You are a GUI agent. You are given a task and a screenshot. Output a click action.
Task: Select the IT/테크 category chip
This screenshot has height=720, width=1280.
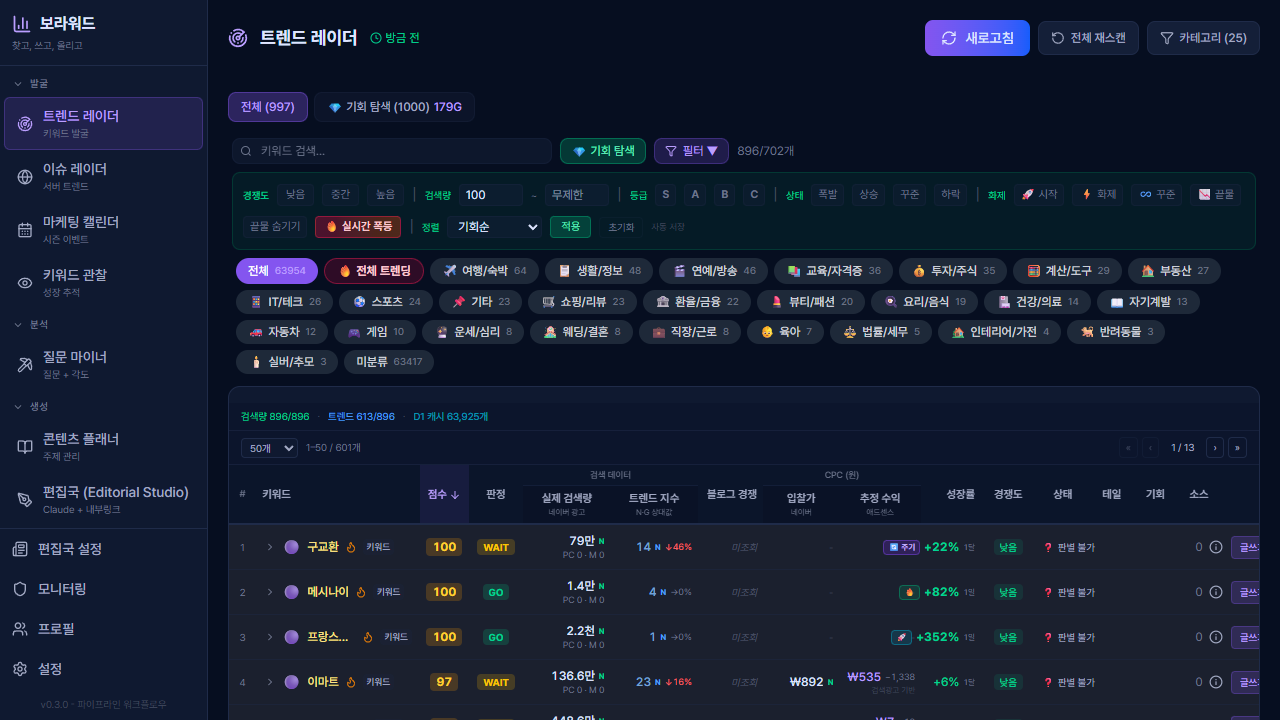285,302
